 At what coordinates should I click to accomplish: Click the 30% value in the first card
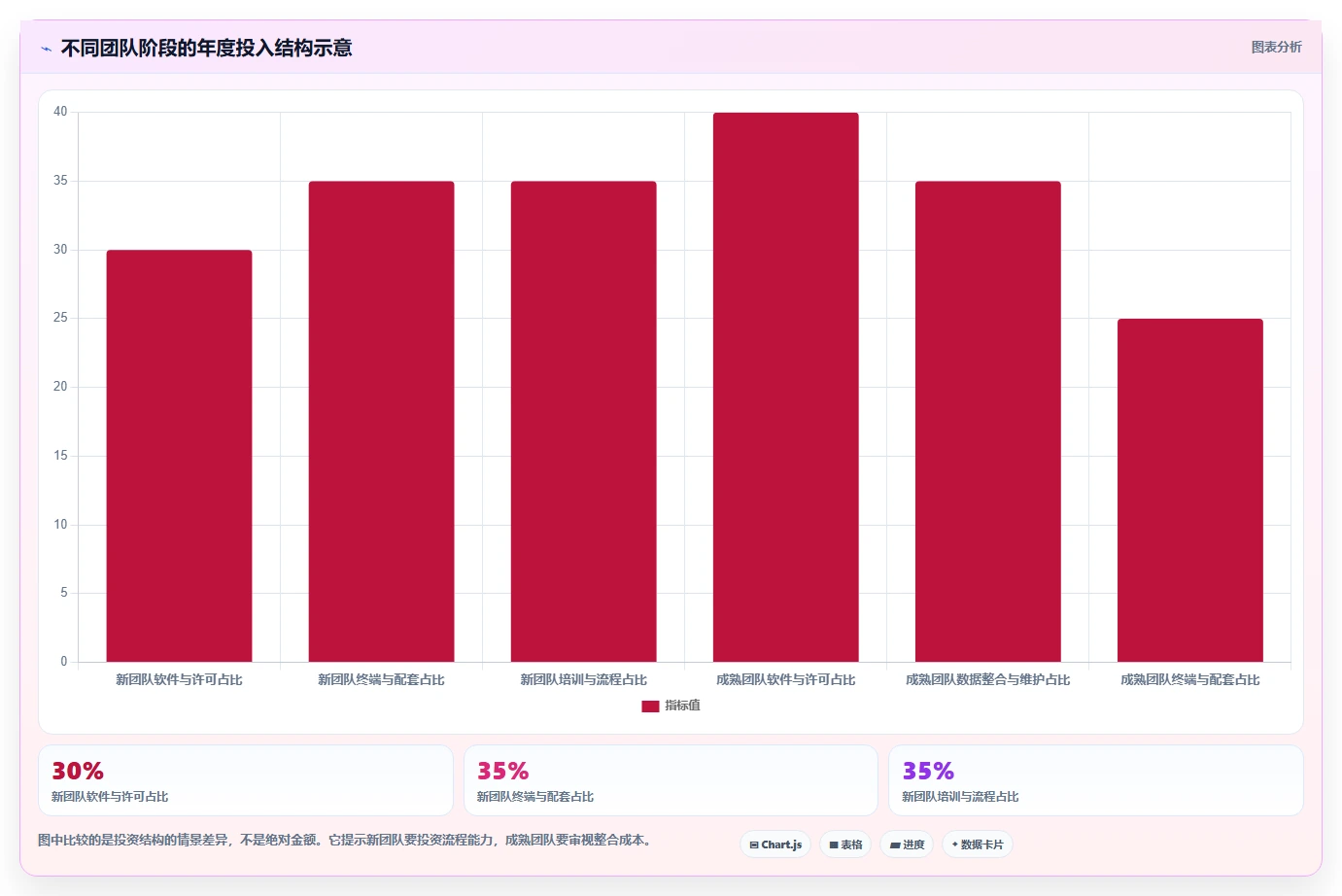tap(78, 771)
